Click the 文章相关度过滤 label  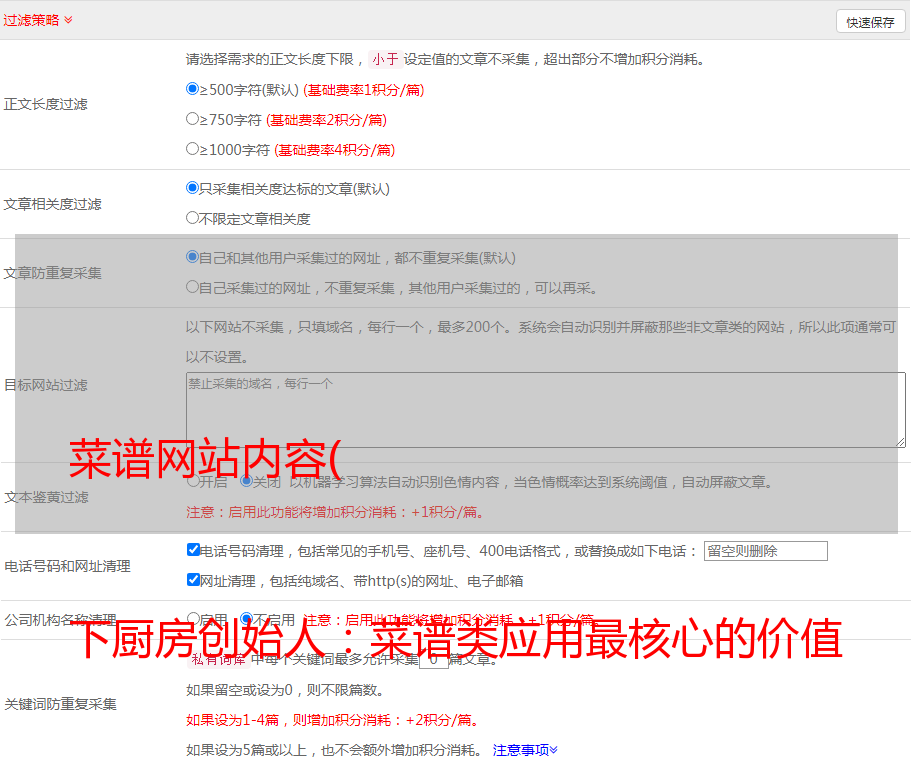pyautogui.click(x=52, y=204)
